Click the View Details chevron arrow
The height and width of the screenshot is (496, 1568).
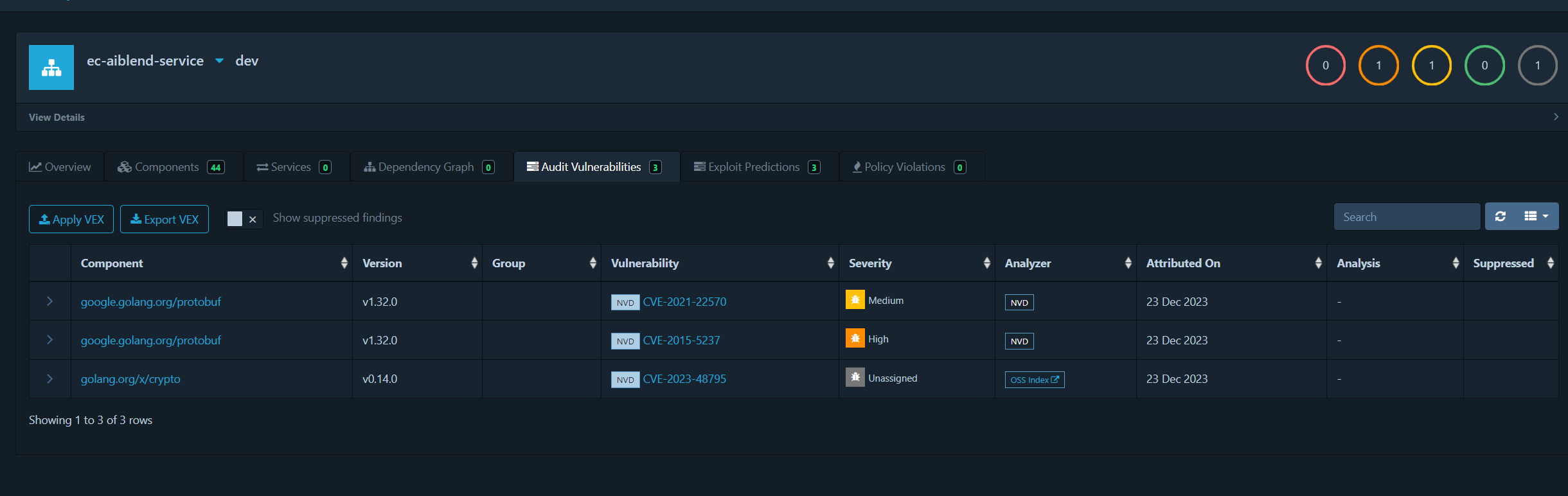pos(1555,117)
